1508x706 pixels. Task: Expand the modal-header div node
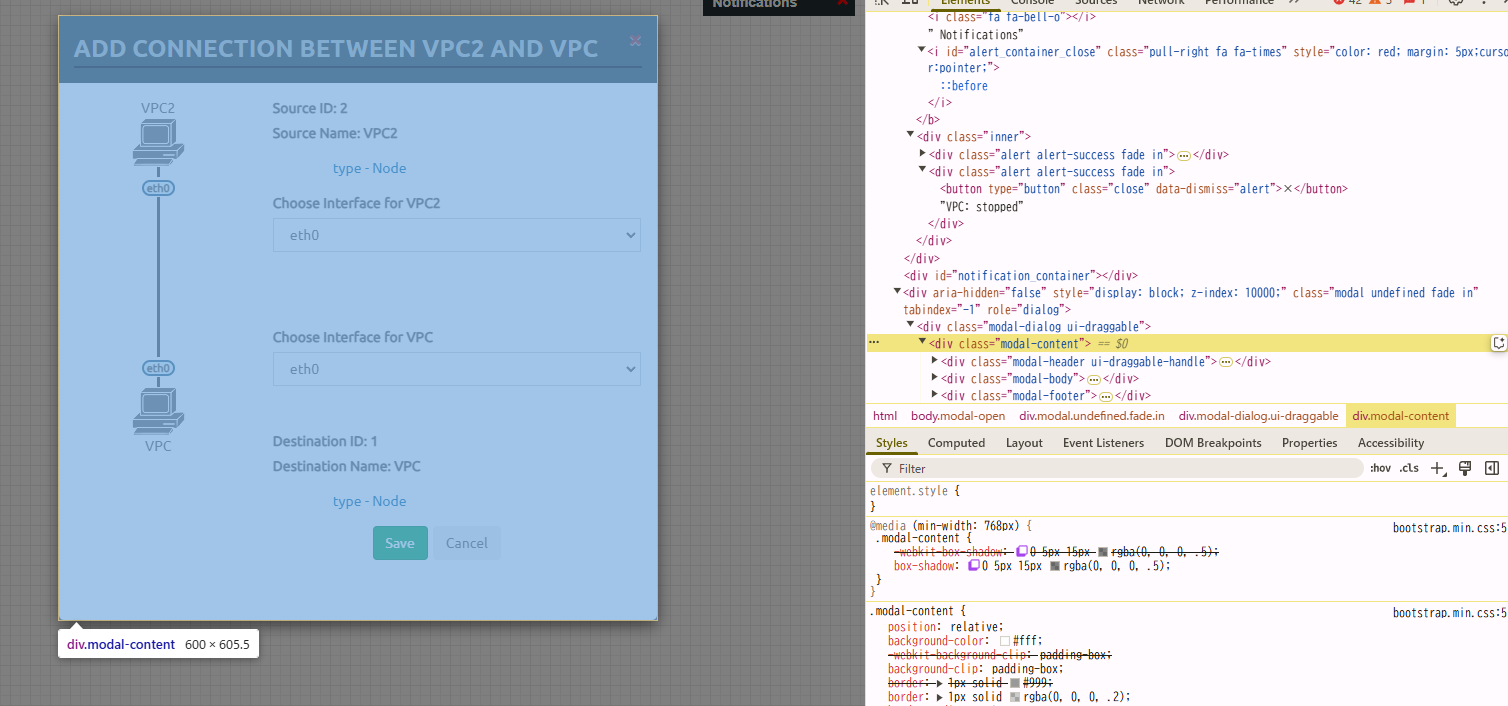[934, 361]
